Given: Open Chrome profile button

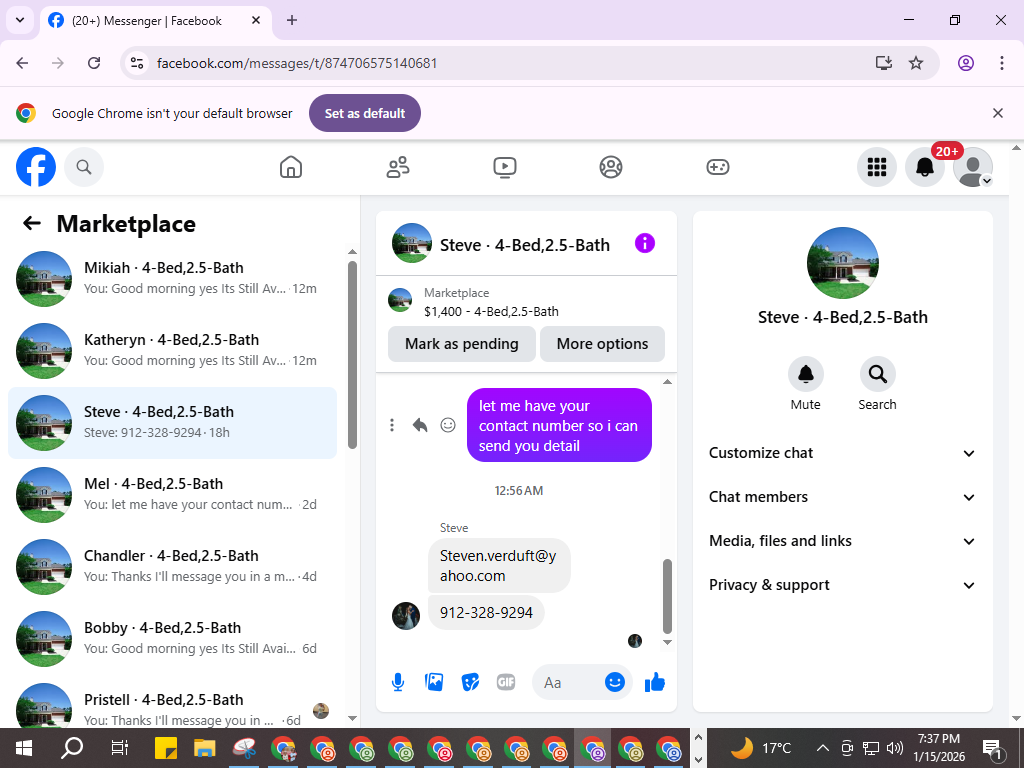Looking at the screenshot, I should pyautogui.click(x=966, y=63).
